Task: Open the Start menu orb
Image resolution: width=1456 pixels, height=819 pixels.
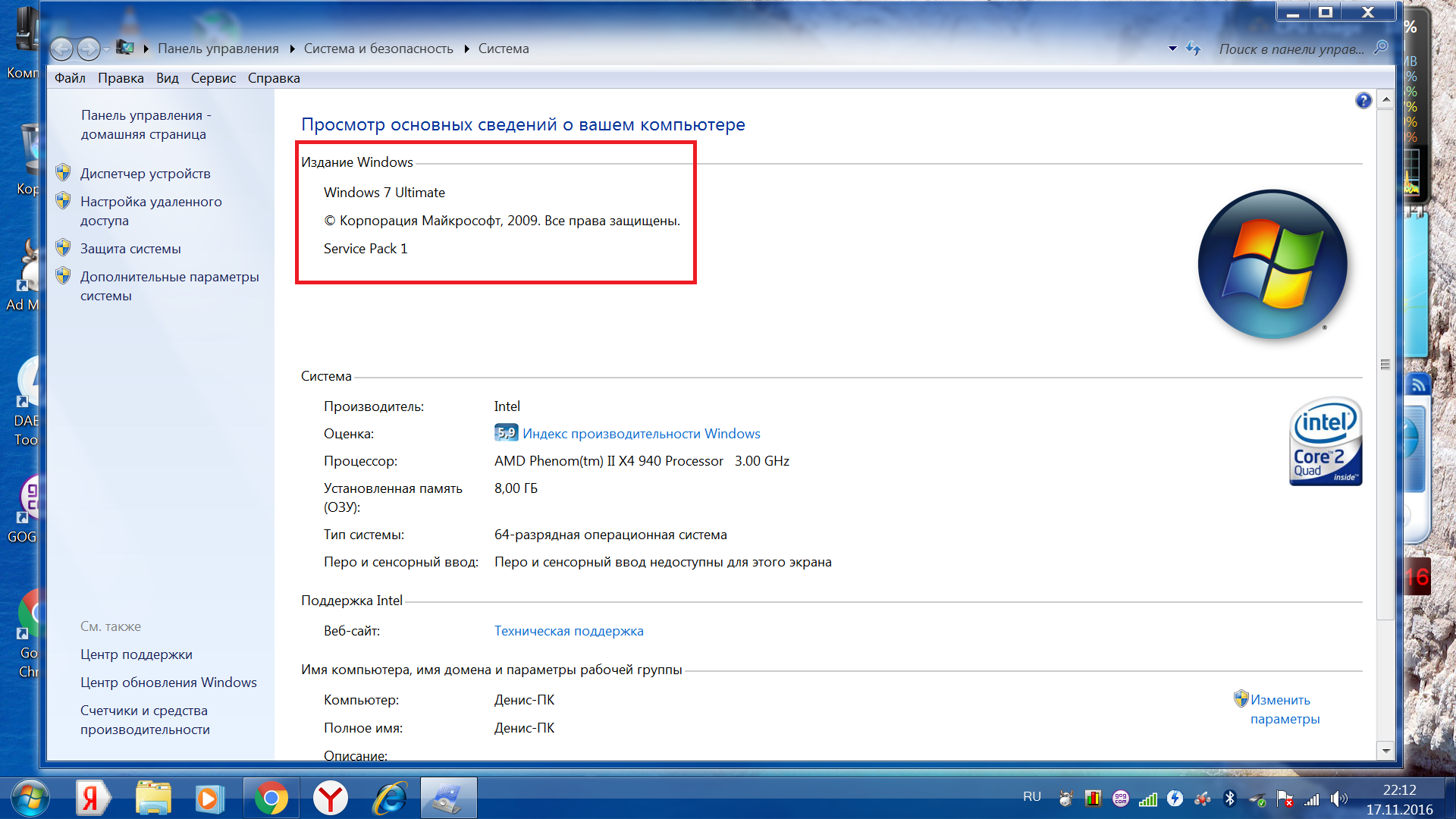Action: pos(30,798)
